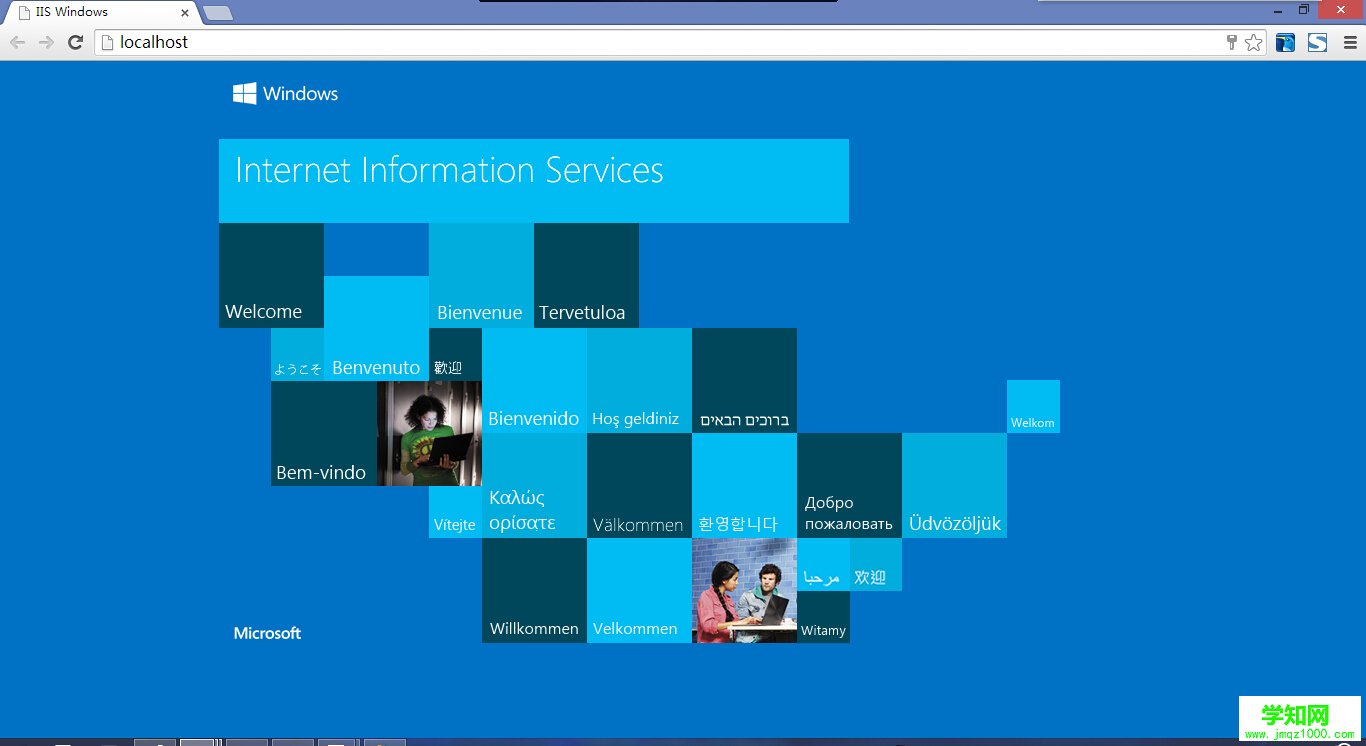1366x746 pixels.
Task: Click the Üdvözöljük tile
Action: point(954,485)
